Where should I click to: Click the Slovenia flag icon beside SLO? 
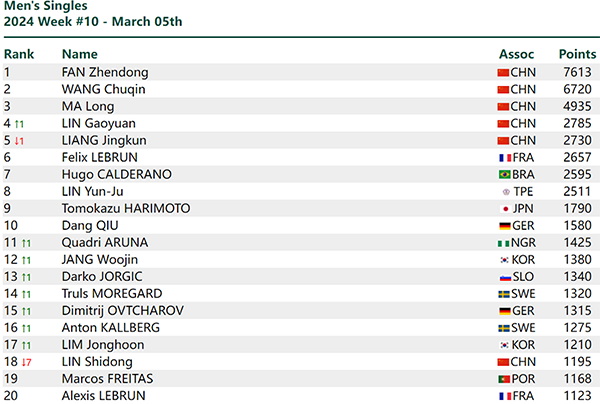[x=505, y=277]
